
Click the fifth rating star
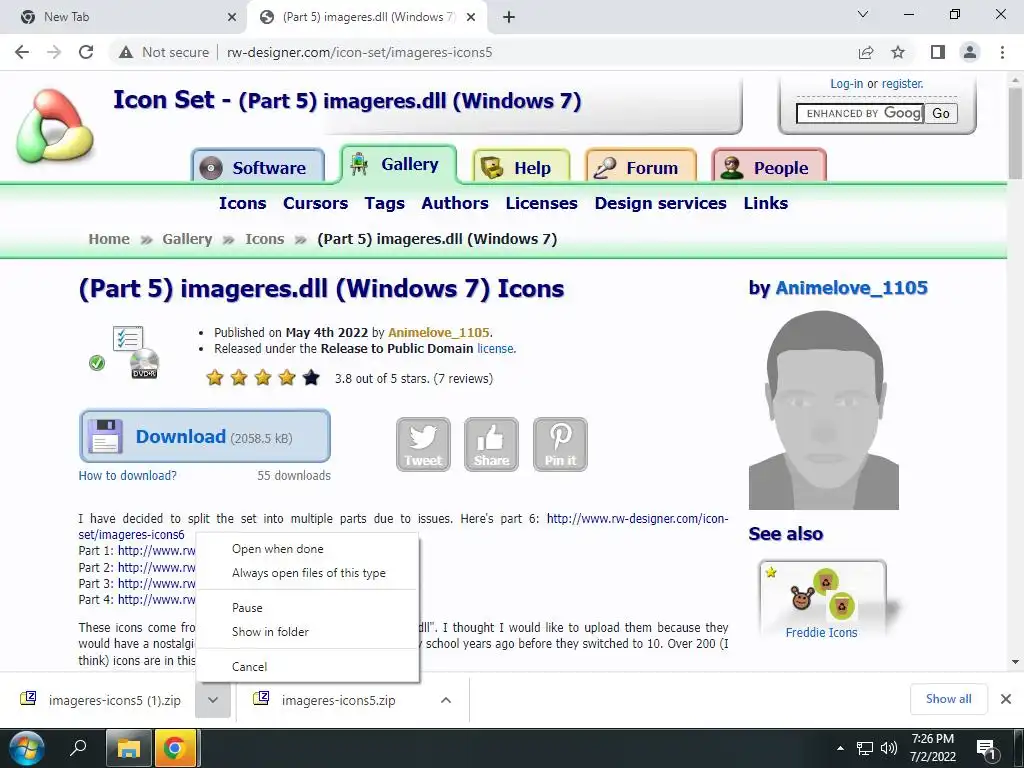tap(312, 377)
